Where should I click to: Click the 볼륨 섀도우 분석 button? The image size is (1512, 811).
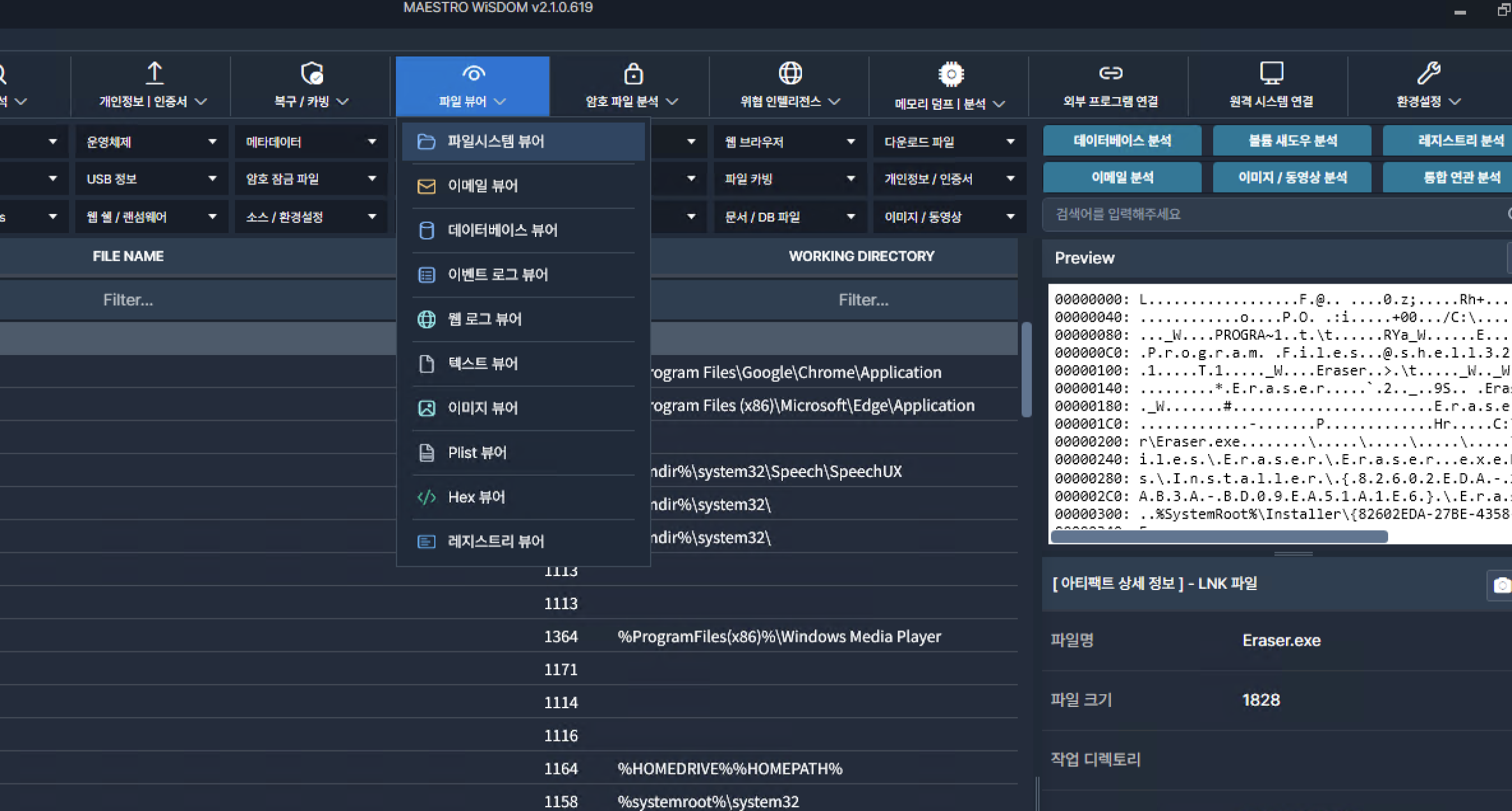[1292, 140]
